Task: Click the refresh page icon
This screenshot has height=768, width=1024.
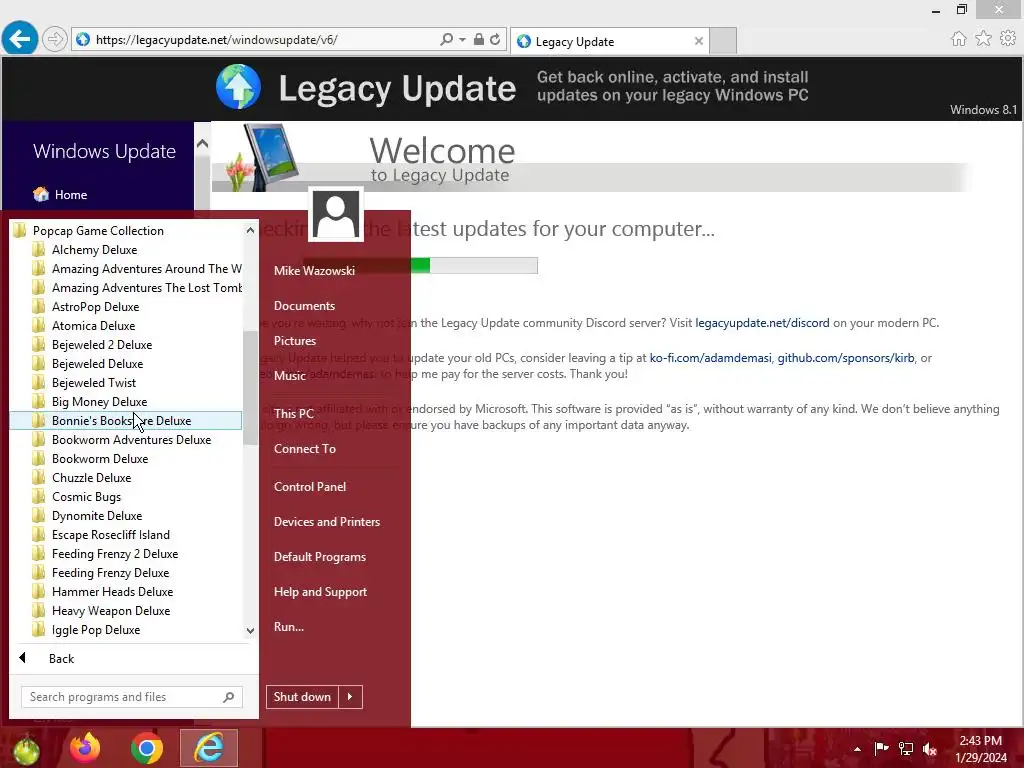Action: pos(495,39)
